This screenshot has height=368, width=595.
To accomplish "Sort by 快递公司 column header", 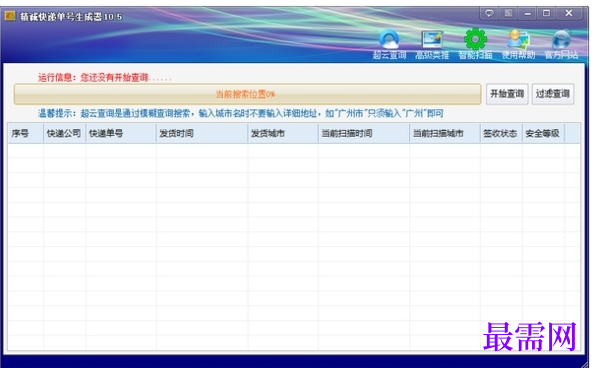I will 65,133.
